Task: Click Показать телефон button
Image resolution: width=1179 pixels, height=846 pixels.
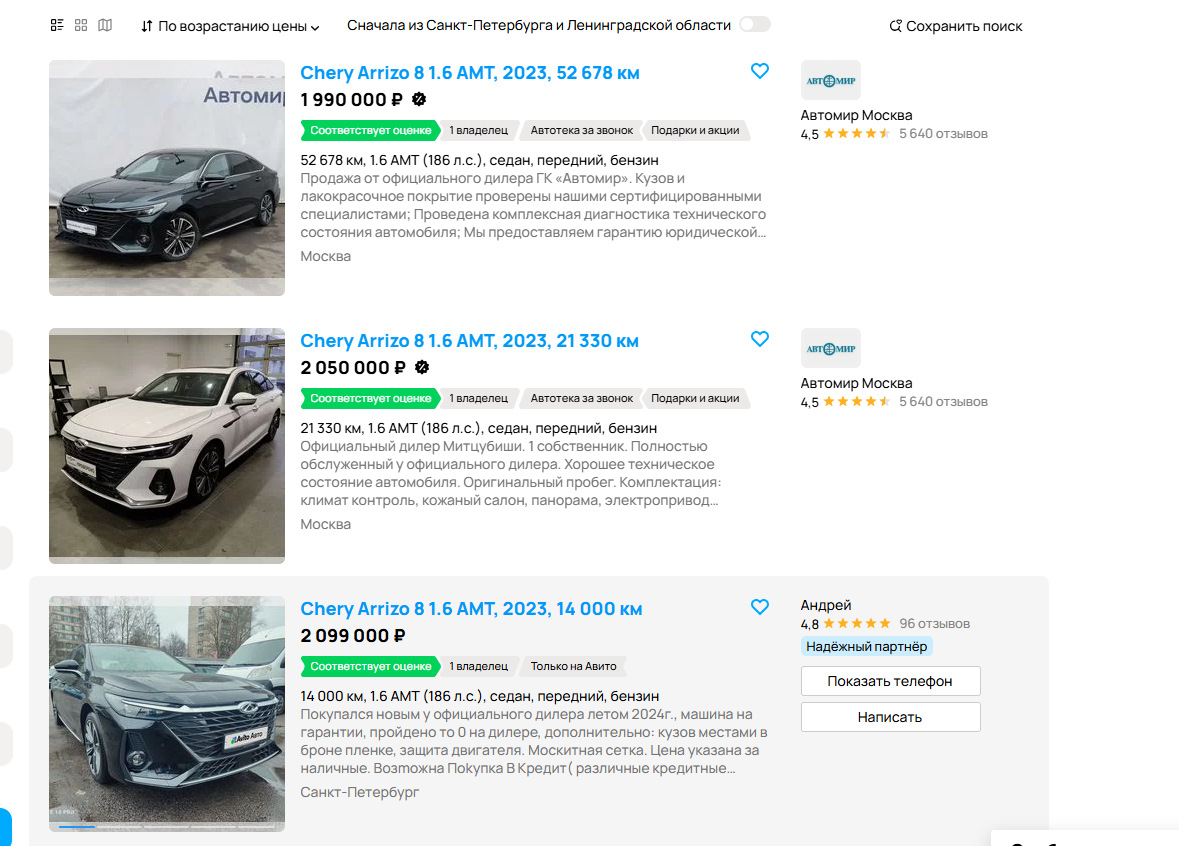Action: pos(890,681)
